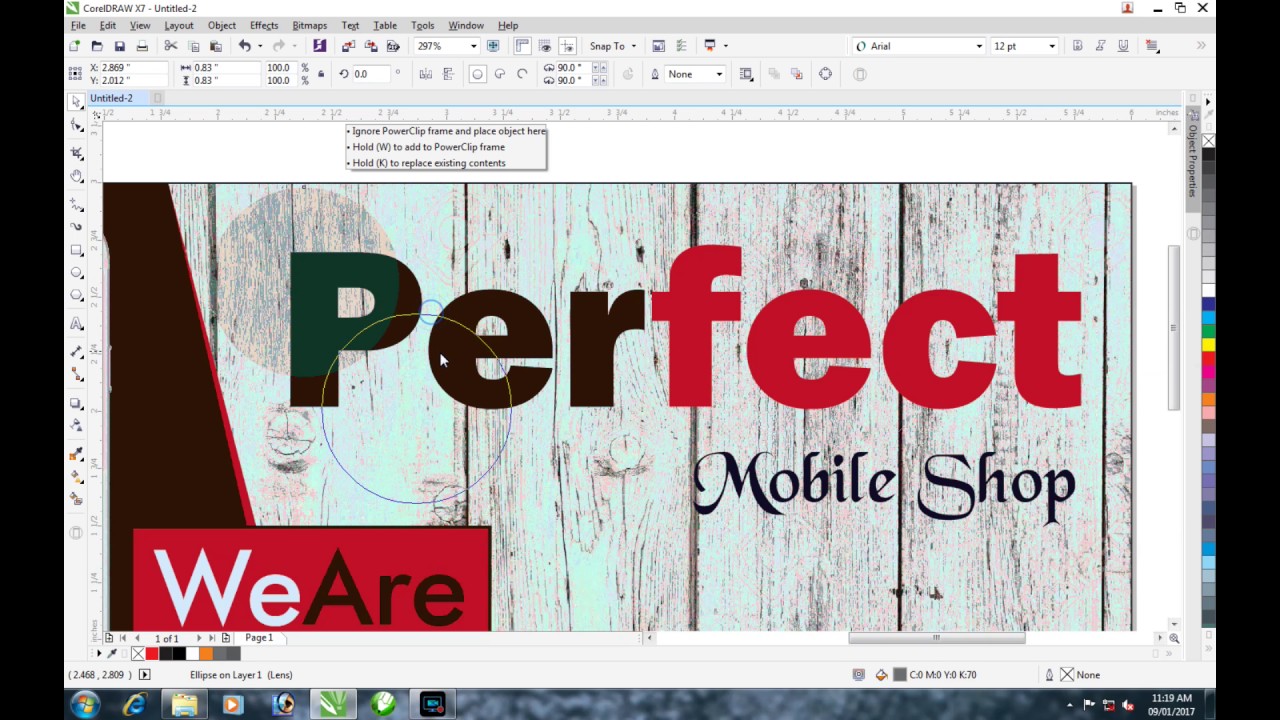Select Ellipse shape type button
The height and width of the screenshot is (720, 1280).
coord(477,74)
